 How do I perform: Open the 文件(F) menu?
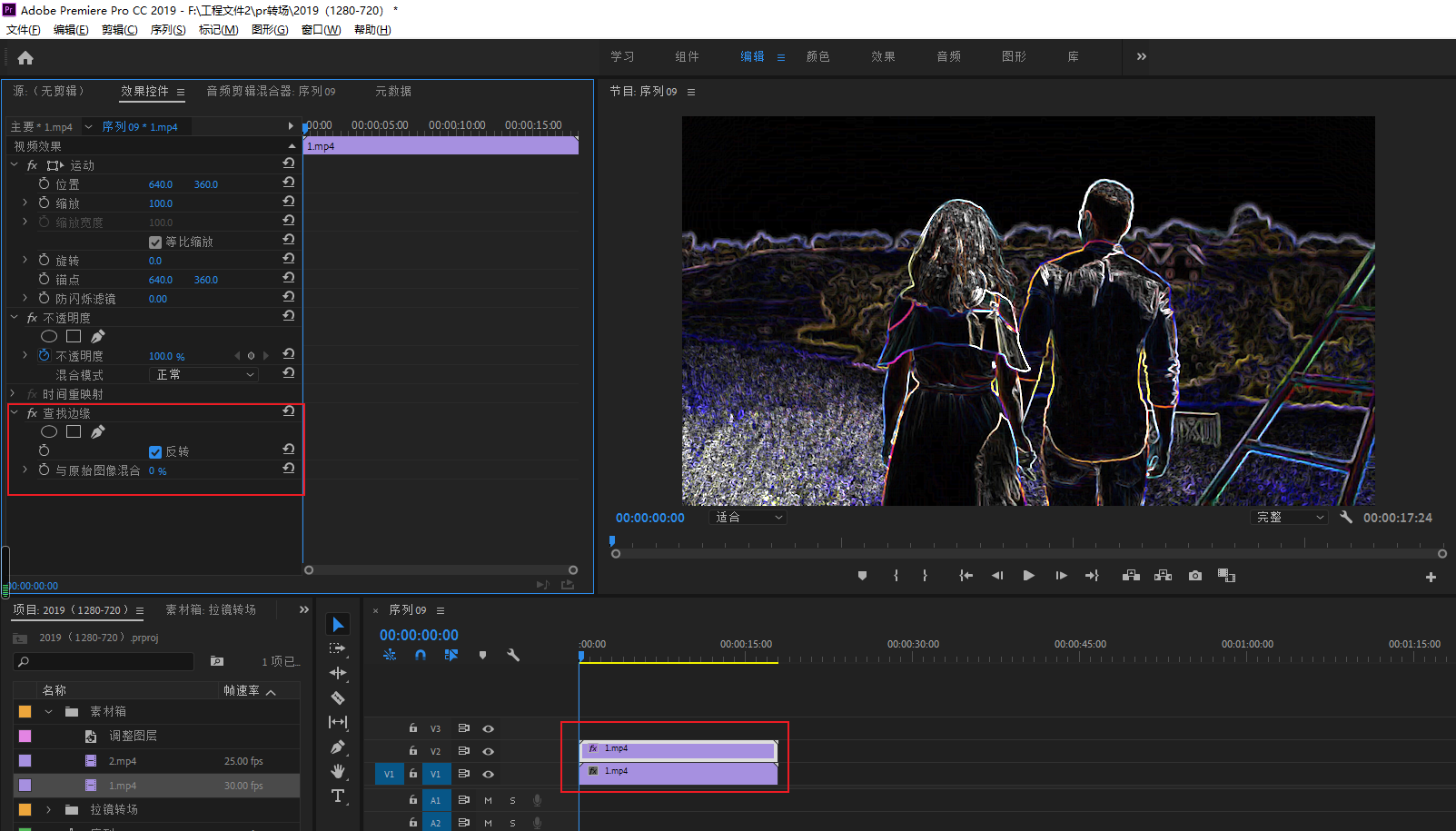tap(24, 30)
